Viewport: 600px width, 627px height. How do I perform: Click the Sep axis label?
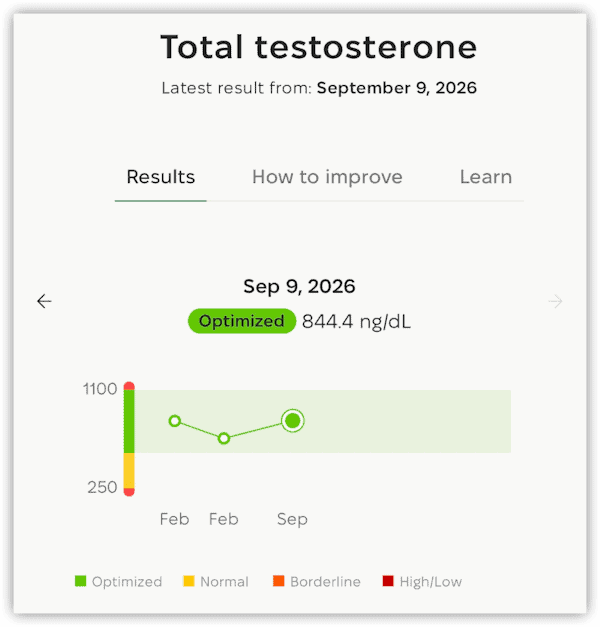click(292, 519)
